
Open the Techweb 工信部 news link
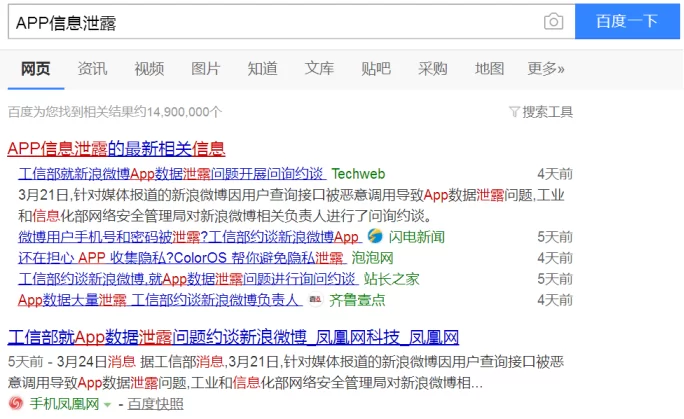click(171, 173)
